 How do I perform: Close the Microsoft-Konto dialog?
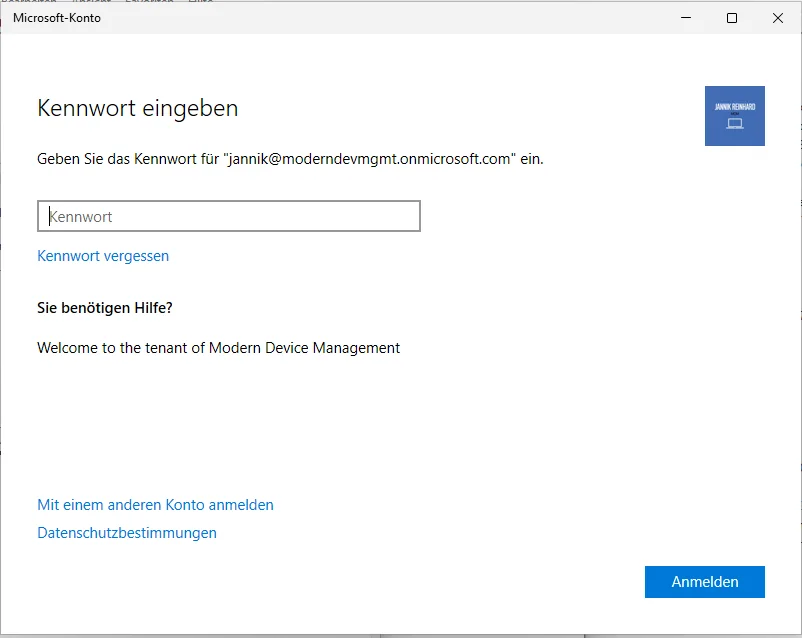pos(777,18)
